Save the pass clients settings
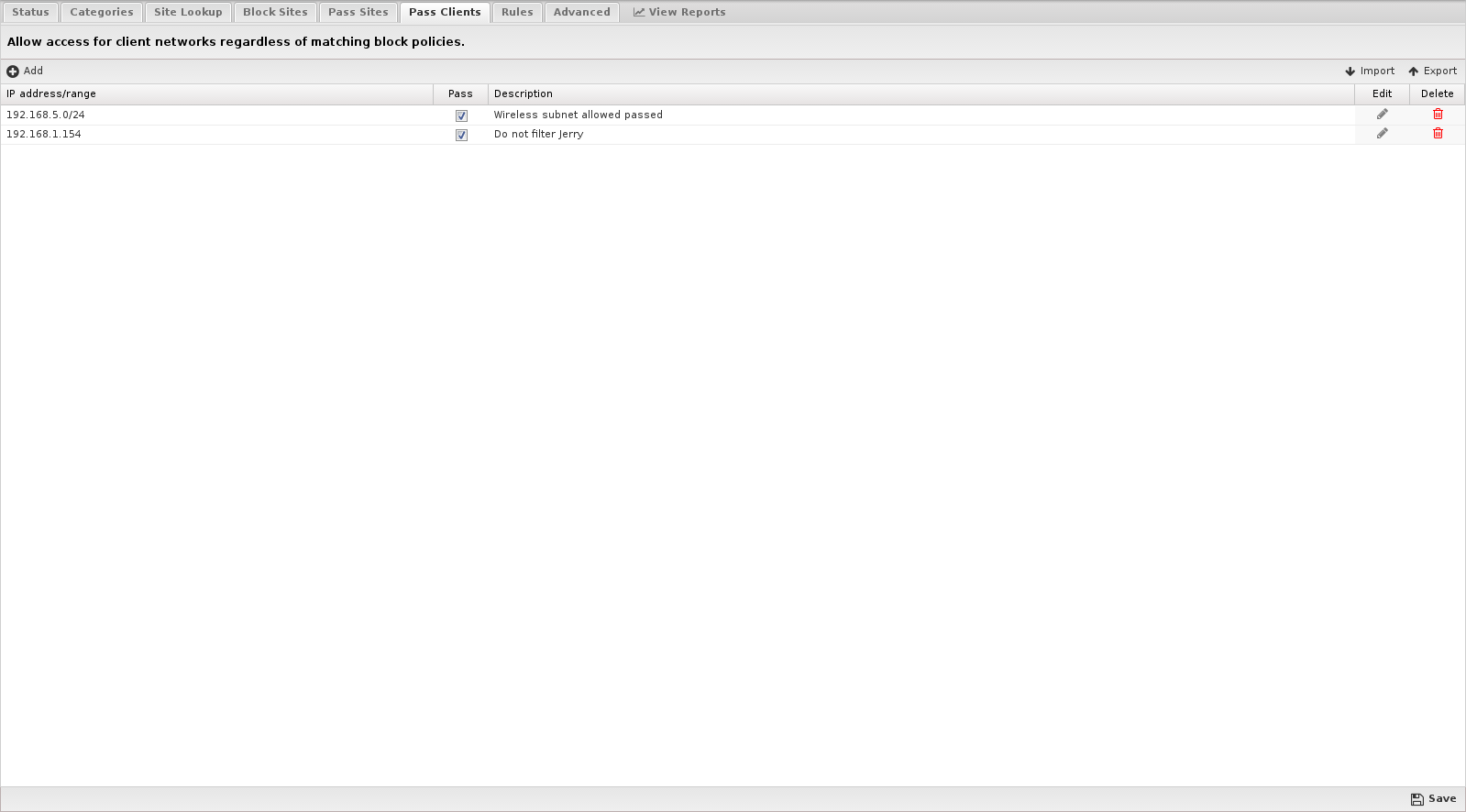1466x812 pixels. click(x=1433, y=799)
